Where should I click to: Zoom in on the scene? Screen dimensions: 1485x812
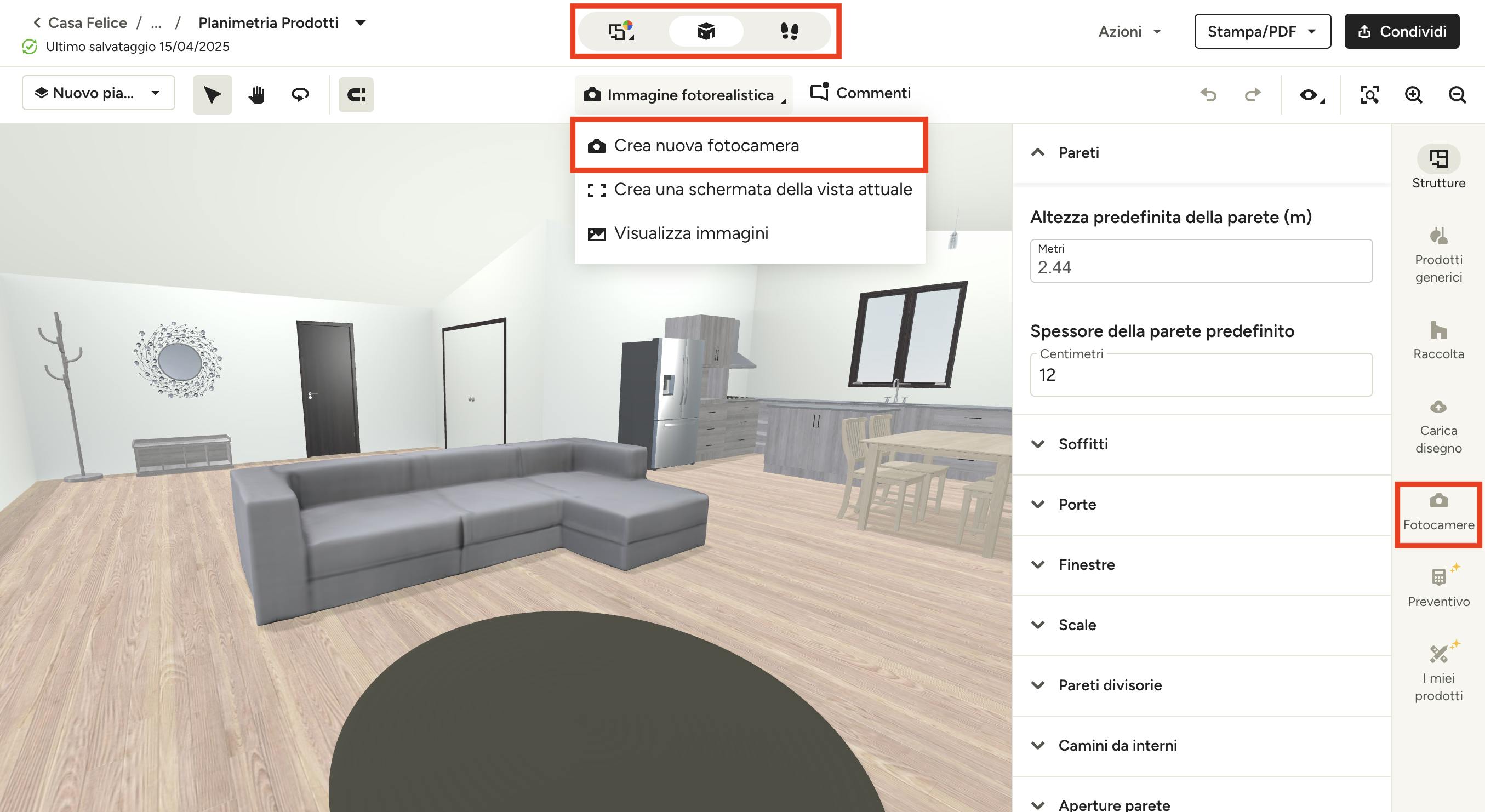click(x=1413, y=94)
